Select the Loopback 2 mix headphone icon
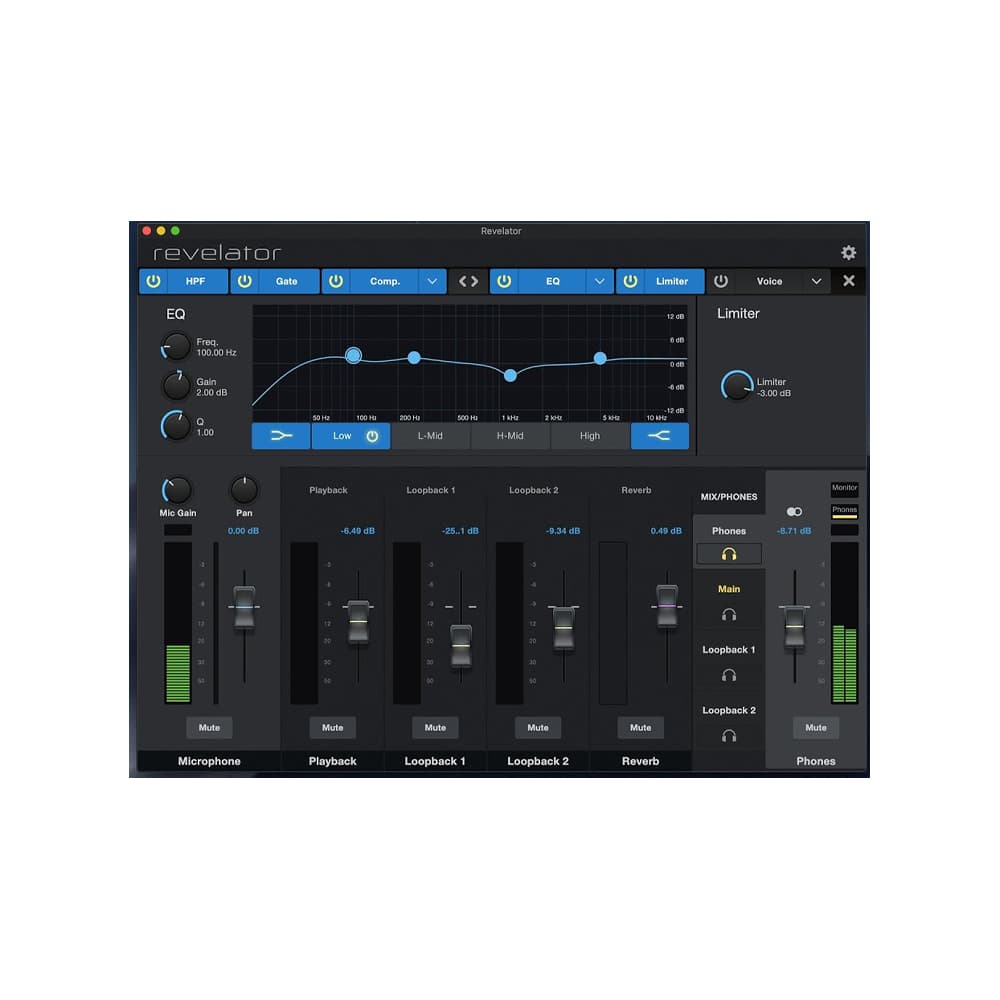This screenshot has width=1000, height=1000. click(729, 736)
